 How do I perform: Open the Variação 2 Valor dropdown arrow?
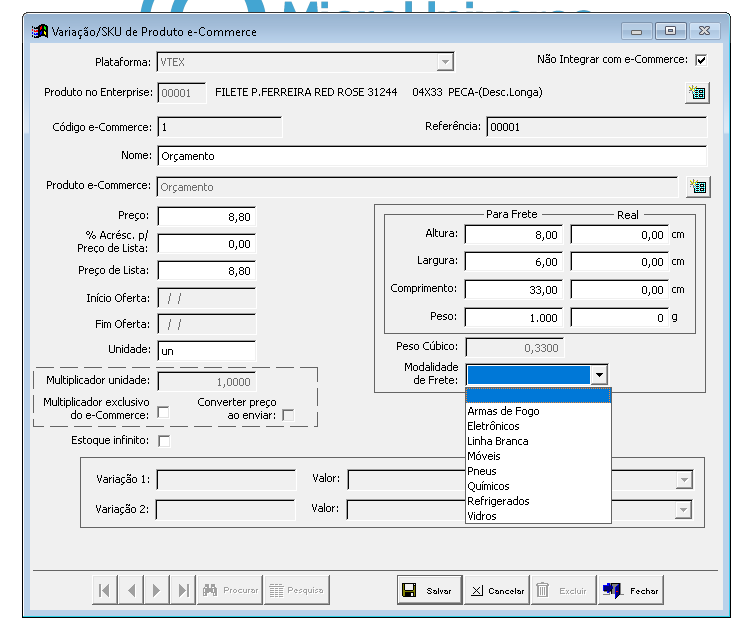tap(683, 510)
